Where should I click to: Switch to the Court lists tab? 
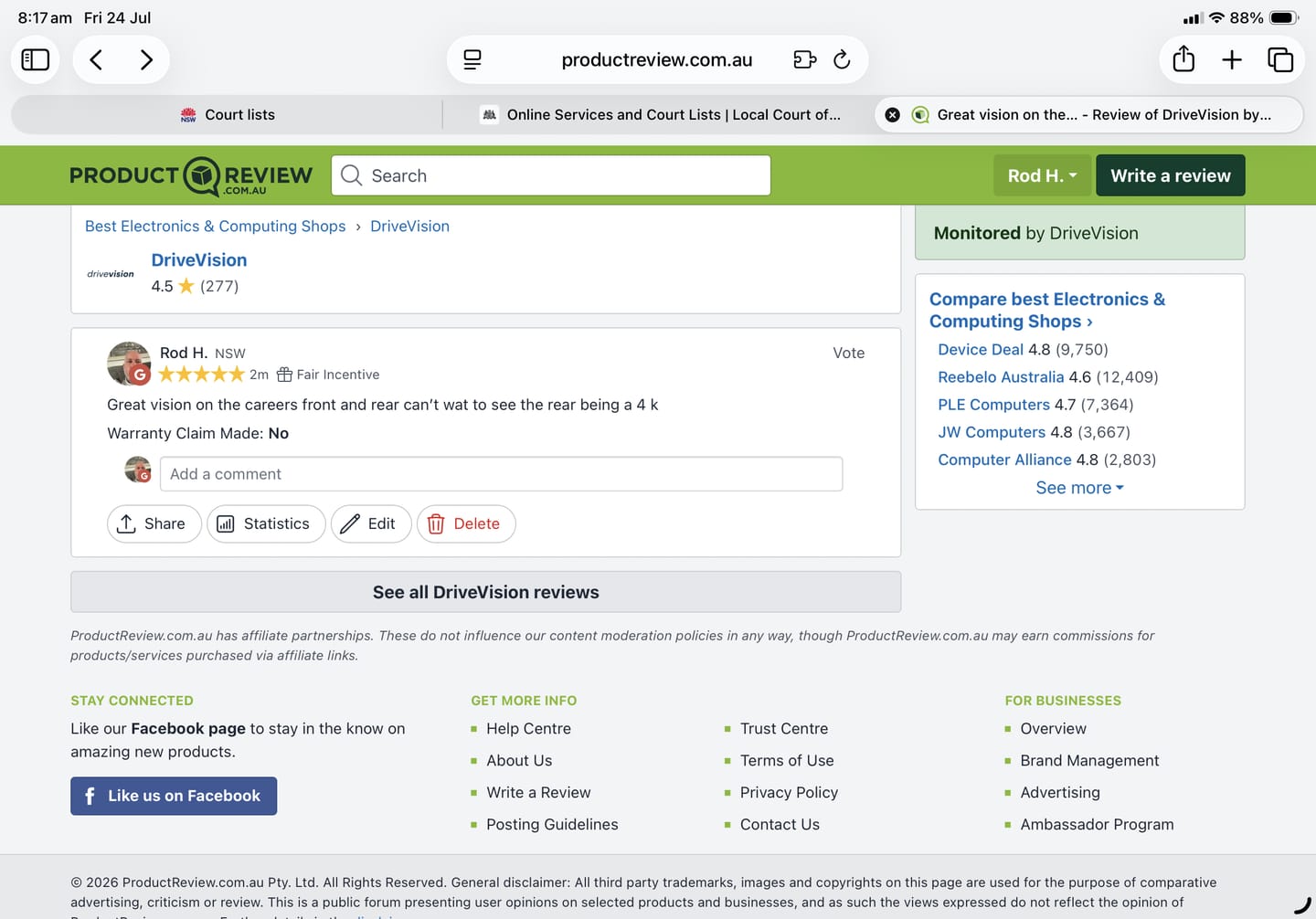click(x=228, y=115)
